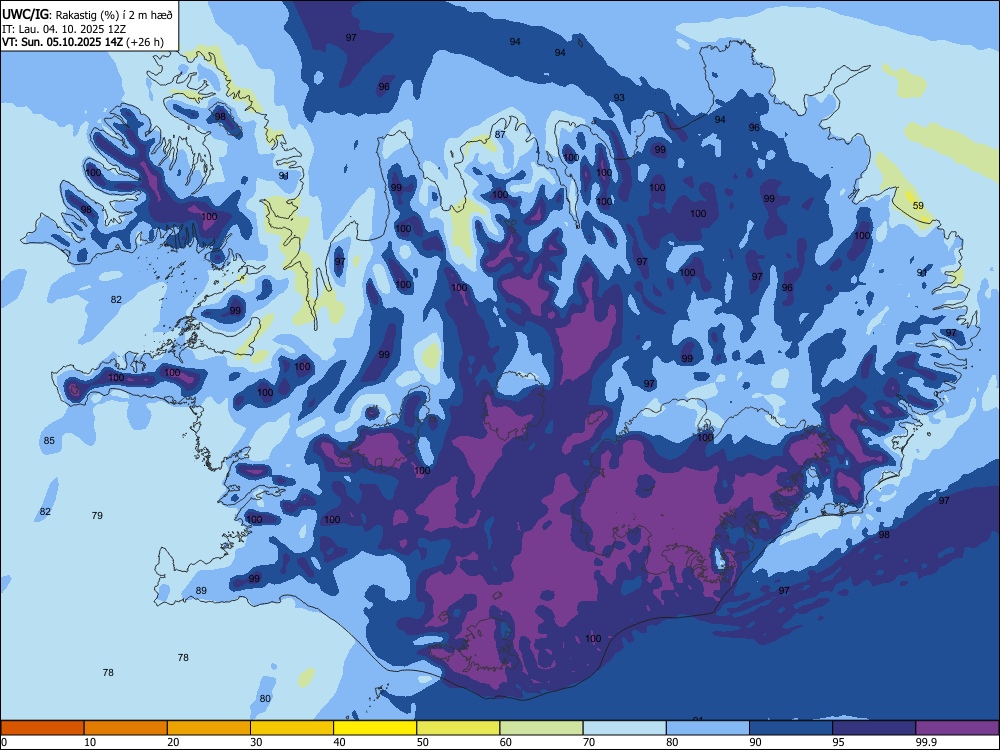1000x750 pixels.
Task: Pick the light green 60–70 legend swatch
Action: tap(541, 728)
